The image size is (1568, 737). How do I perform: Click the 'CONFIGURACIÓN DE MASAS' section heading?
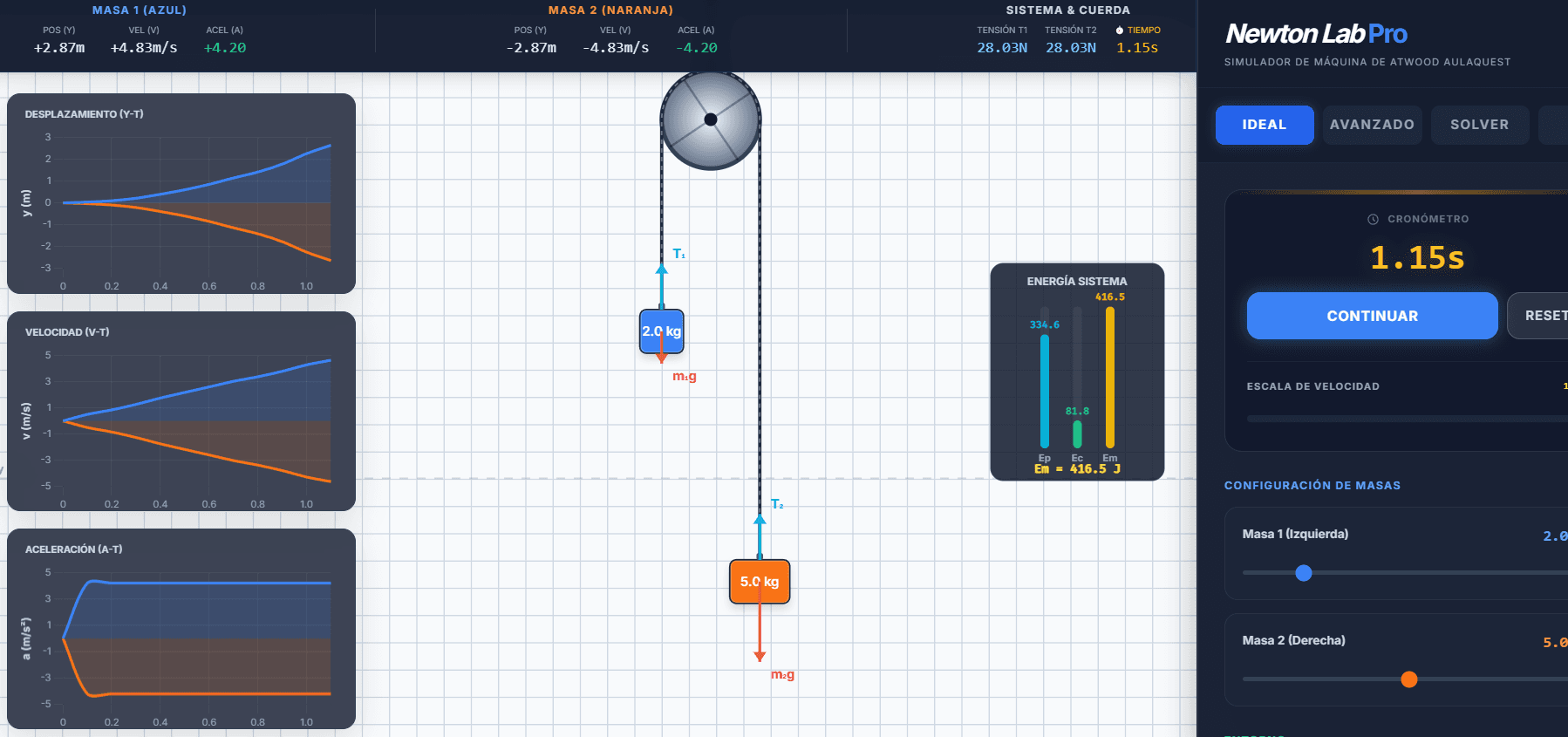point(1312,486)
